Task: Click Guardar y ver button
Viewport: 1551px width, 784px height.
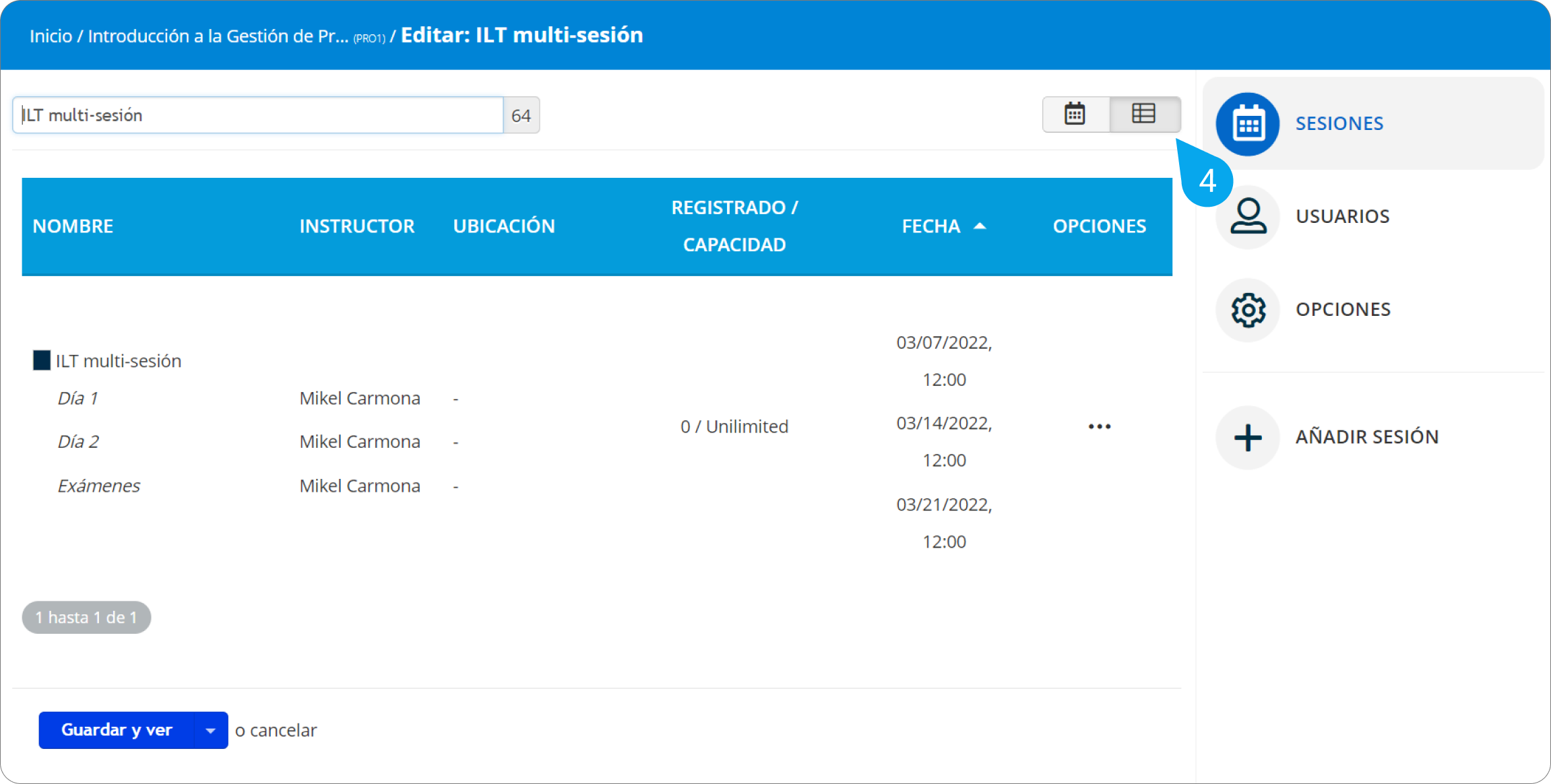Action: (117, 730)
